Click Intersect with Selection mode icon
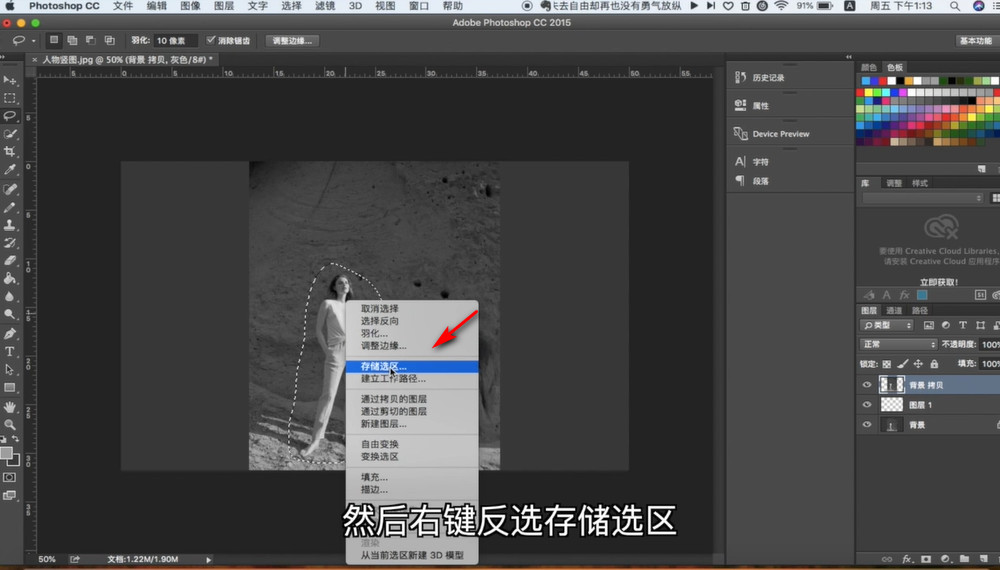The image size is (1000, 570). coord(110,40)
